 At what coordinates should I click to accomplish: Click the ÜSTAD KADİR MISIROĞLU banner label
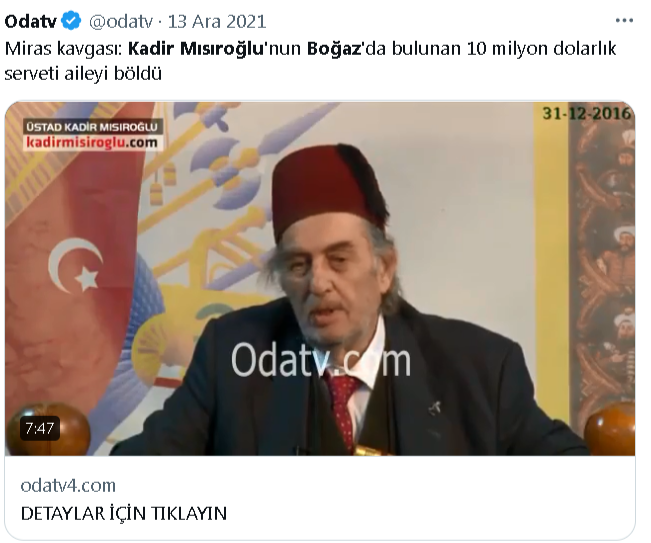tap(92, 127)
